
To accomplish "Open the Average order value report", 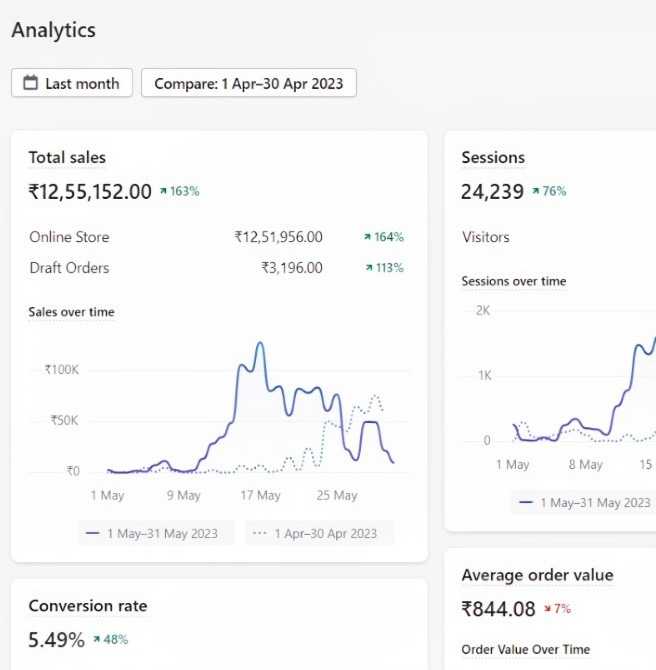I will coord(537,575).
